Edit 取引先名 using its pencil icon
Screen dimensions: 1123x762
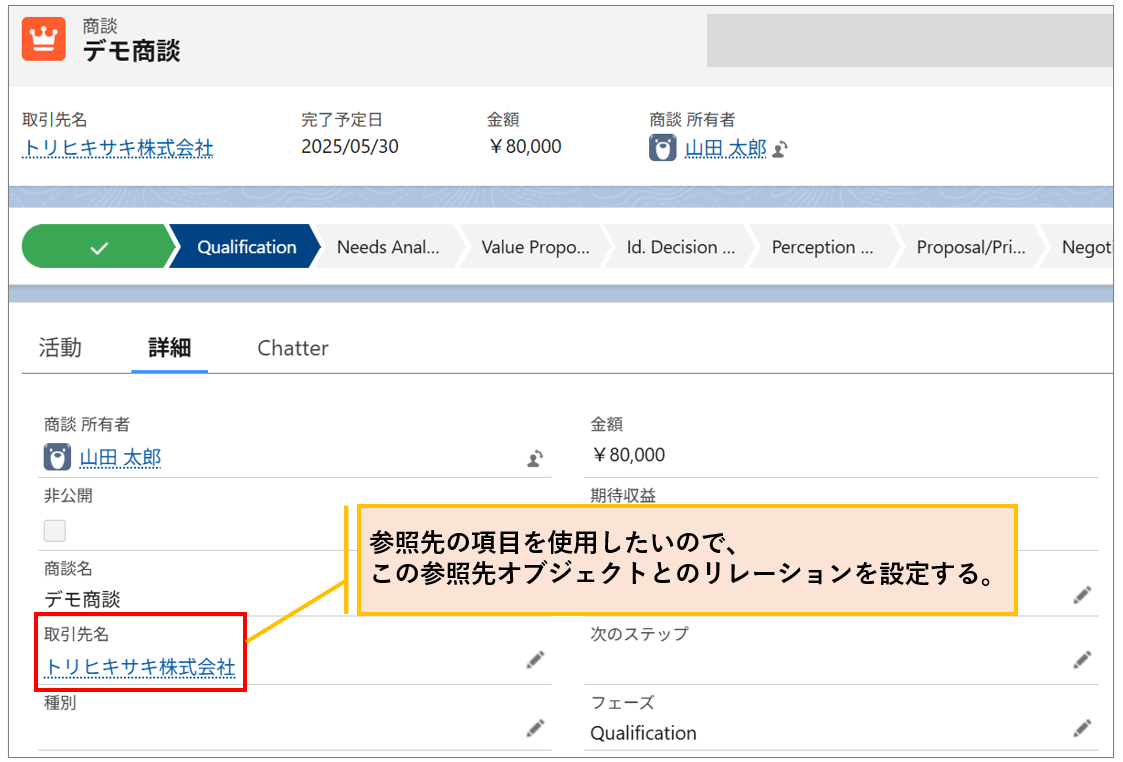click(x=535, y=660)
